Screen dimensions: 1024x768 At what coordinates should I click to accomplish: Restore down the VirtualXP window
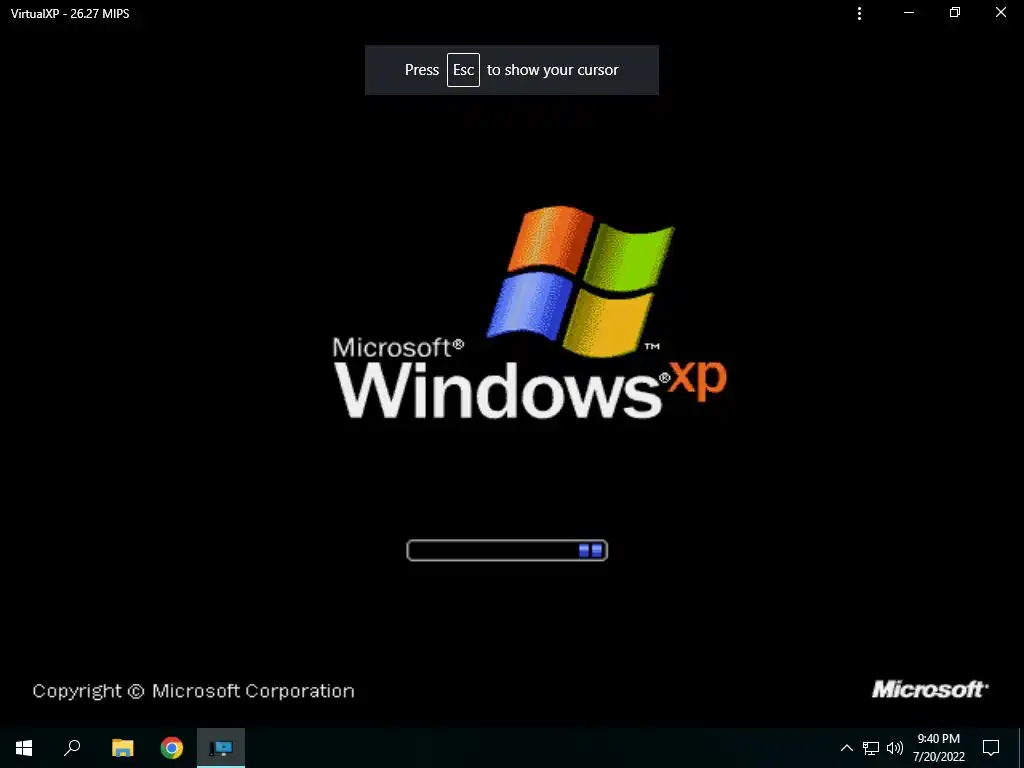(x=955, y=13)
